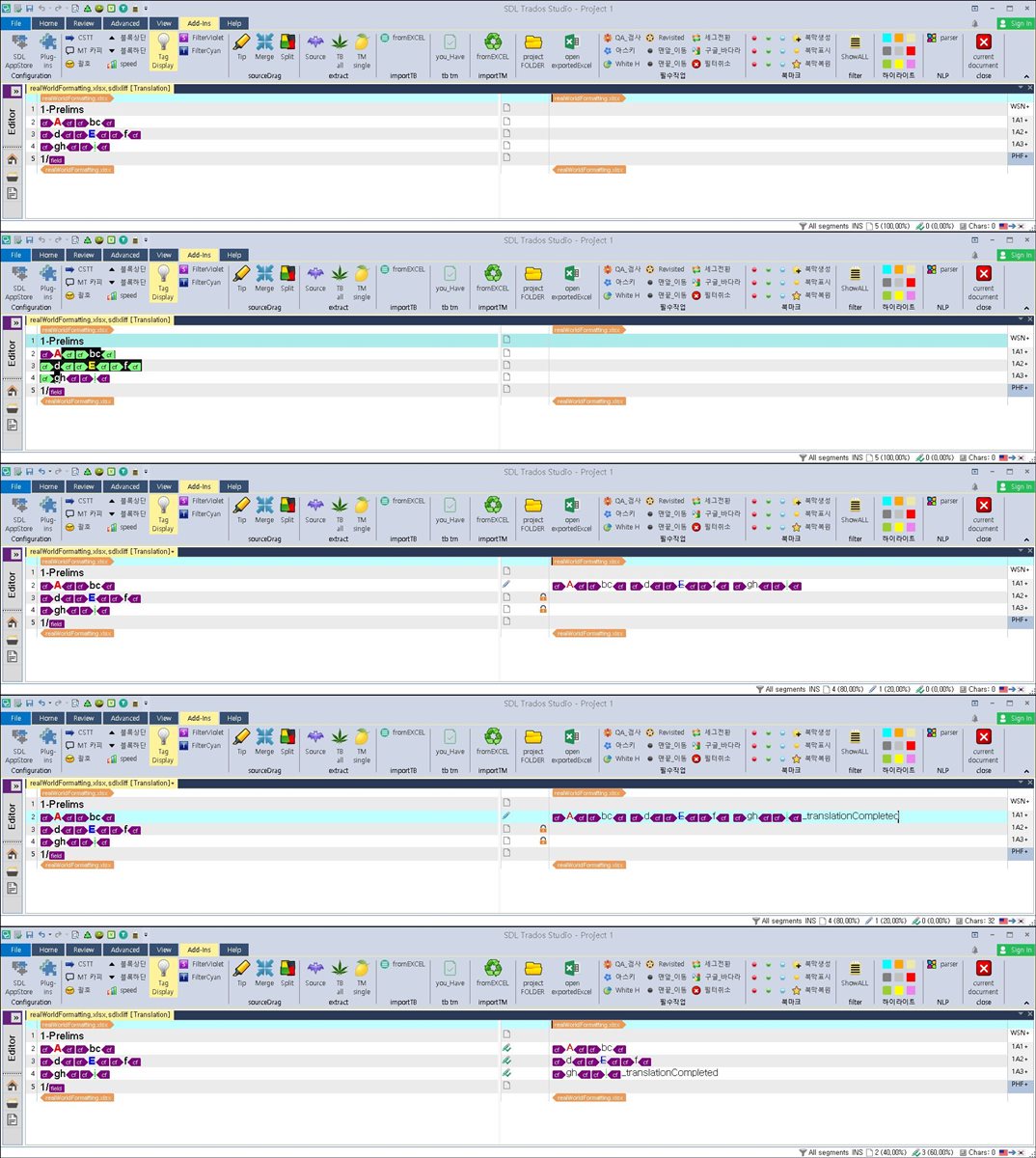The width and height of the screenshot is (1036, 1158).
Task: Toggle FilterViolet in the third window
Action: [x=201, y=502]
